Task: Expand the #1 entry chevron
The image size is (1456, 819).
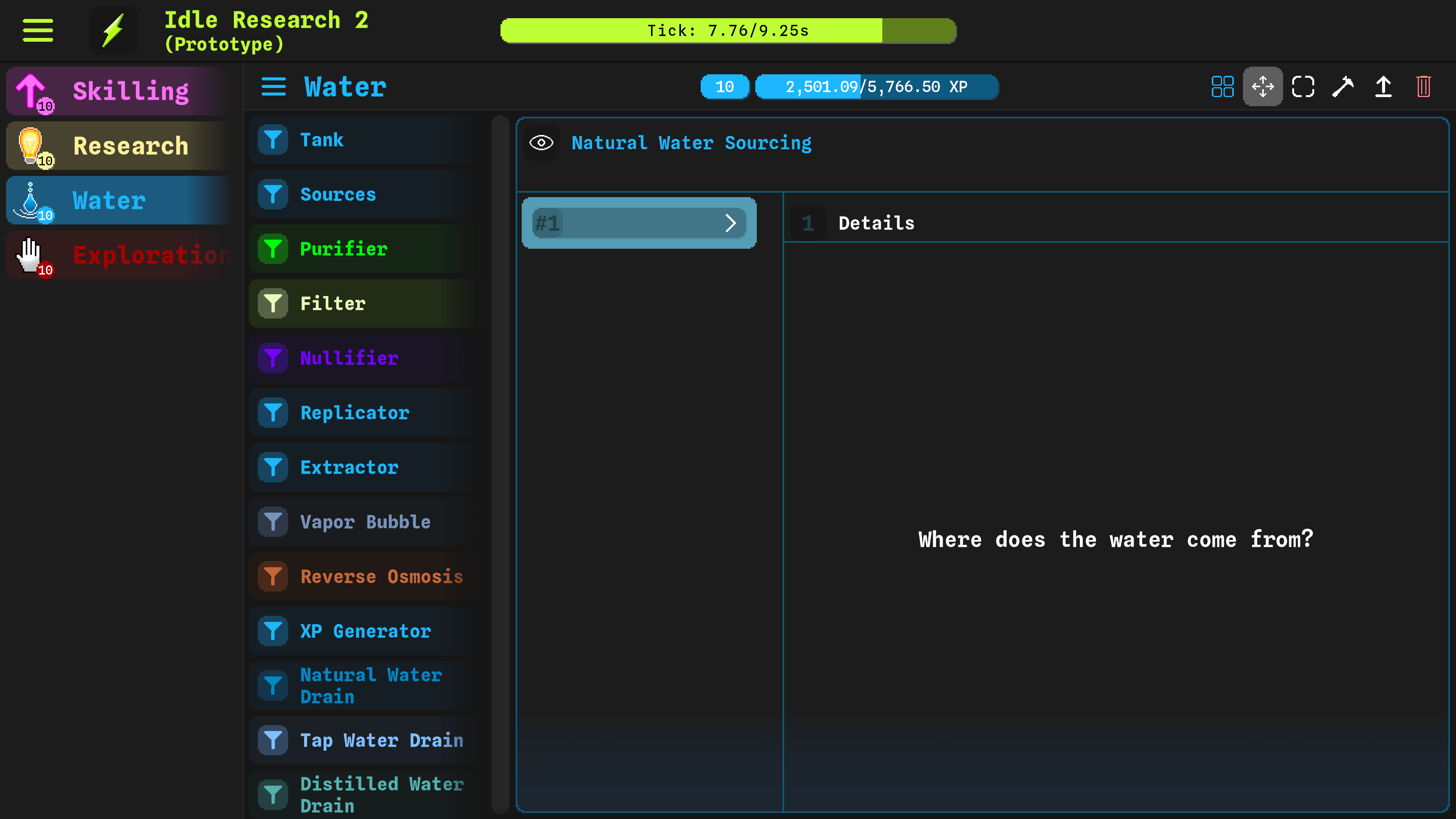Action: click(x=730, y=223)
